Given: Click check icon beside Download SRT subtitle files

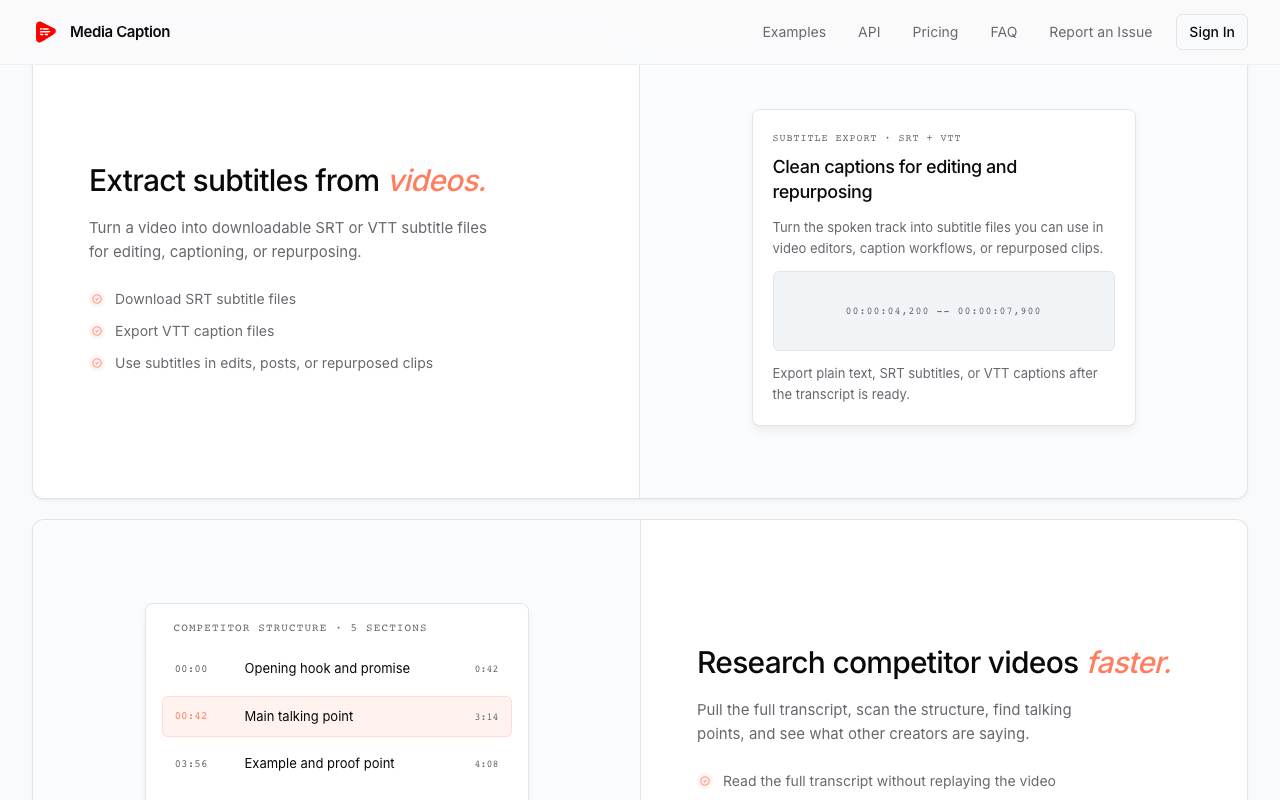Looking at the screenshot, I should [x=97, y=299].
